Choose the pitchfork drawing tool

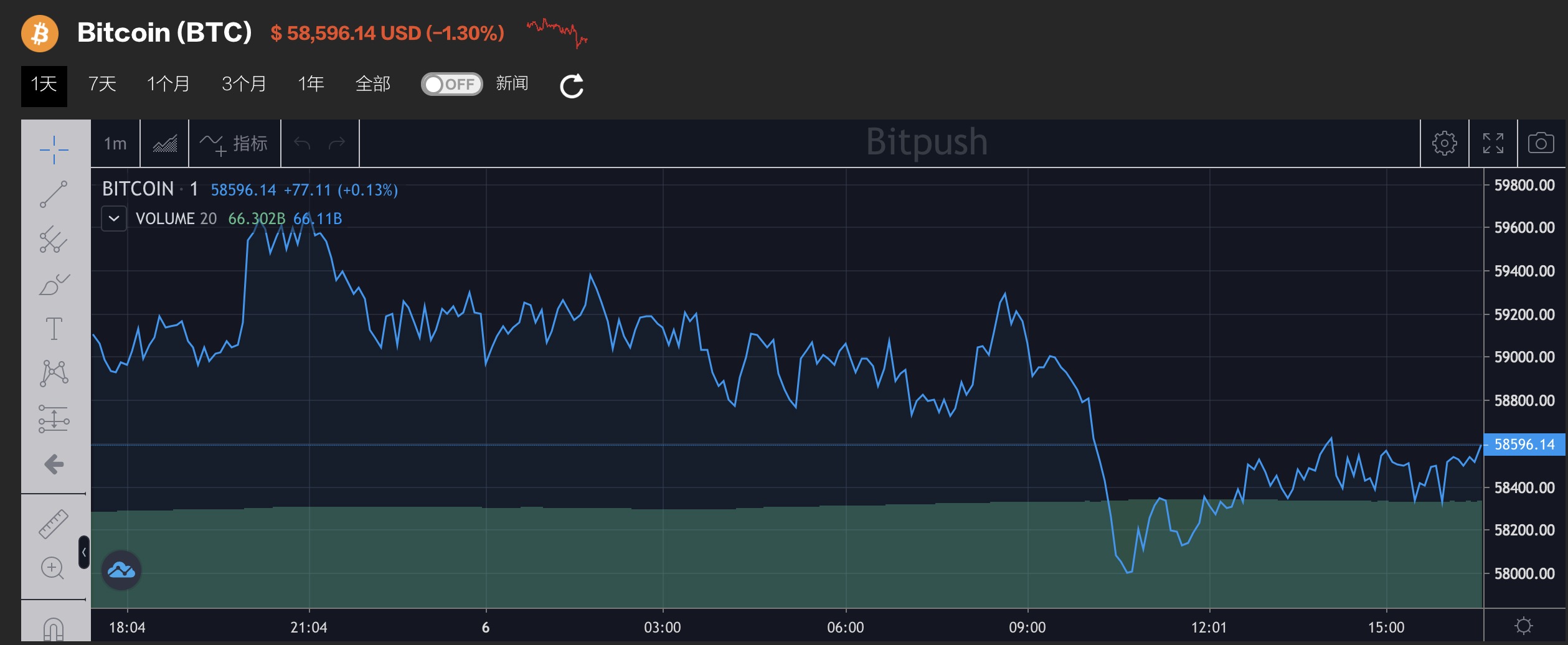click(54, 240)
